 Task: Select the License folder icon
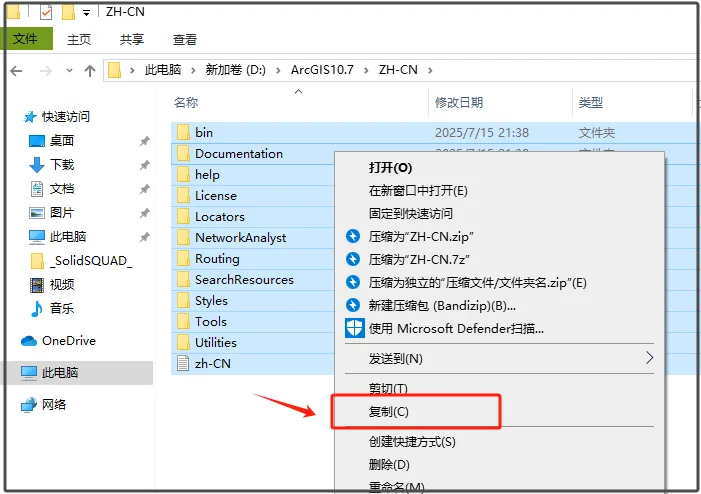[183, 195]
